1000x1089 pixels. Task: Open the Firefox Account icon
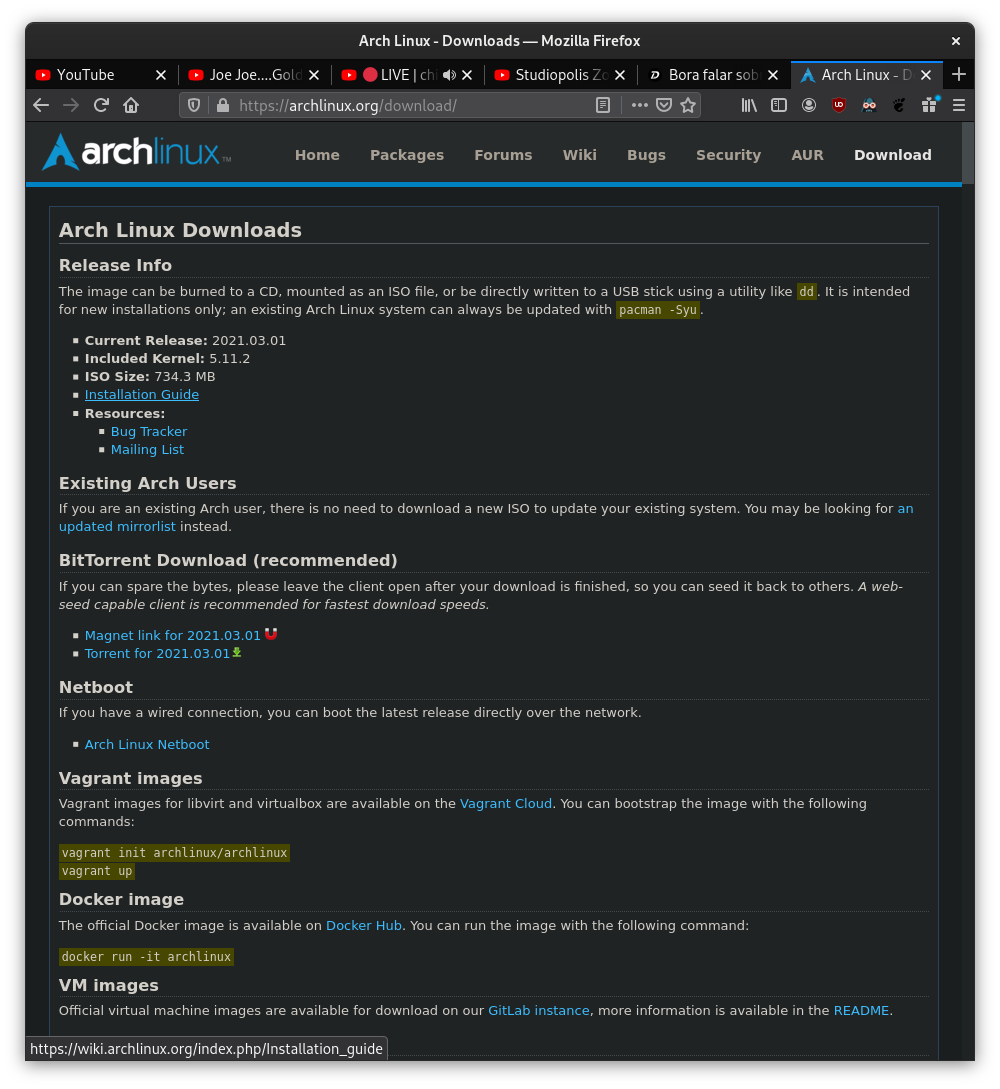click(809, 106)
